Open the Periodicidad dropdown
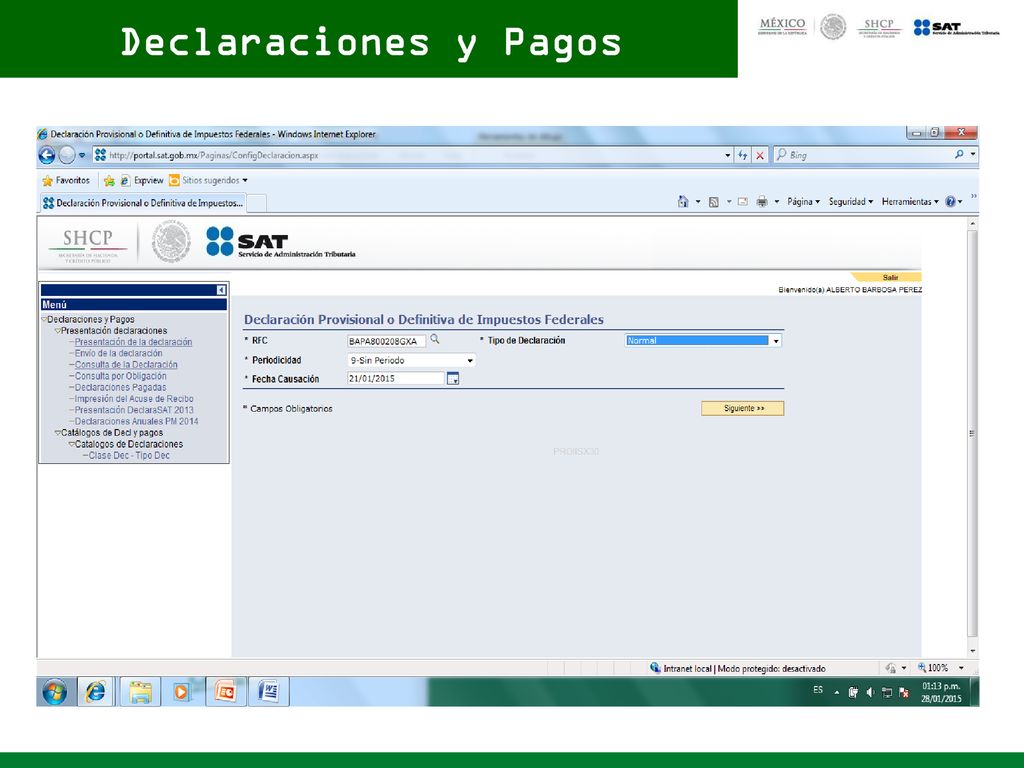 (x=470, y=360)
